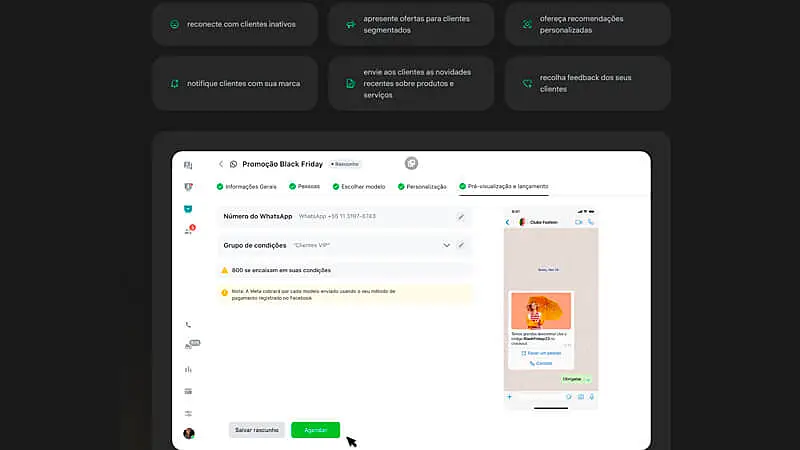Click 'notifique clientes com sua marca' card
The height and width of the screenshot is (450, 800).
[235, 83]
